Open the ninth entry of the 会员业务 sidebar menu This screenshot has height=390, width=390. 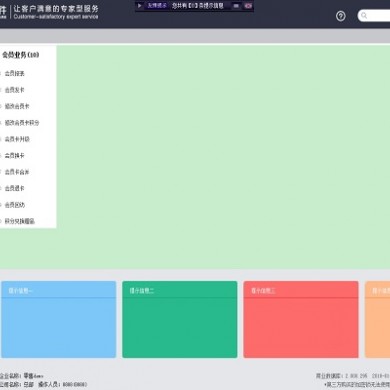(15, 205)
